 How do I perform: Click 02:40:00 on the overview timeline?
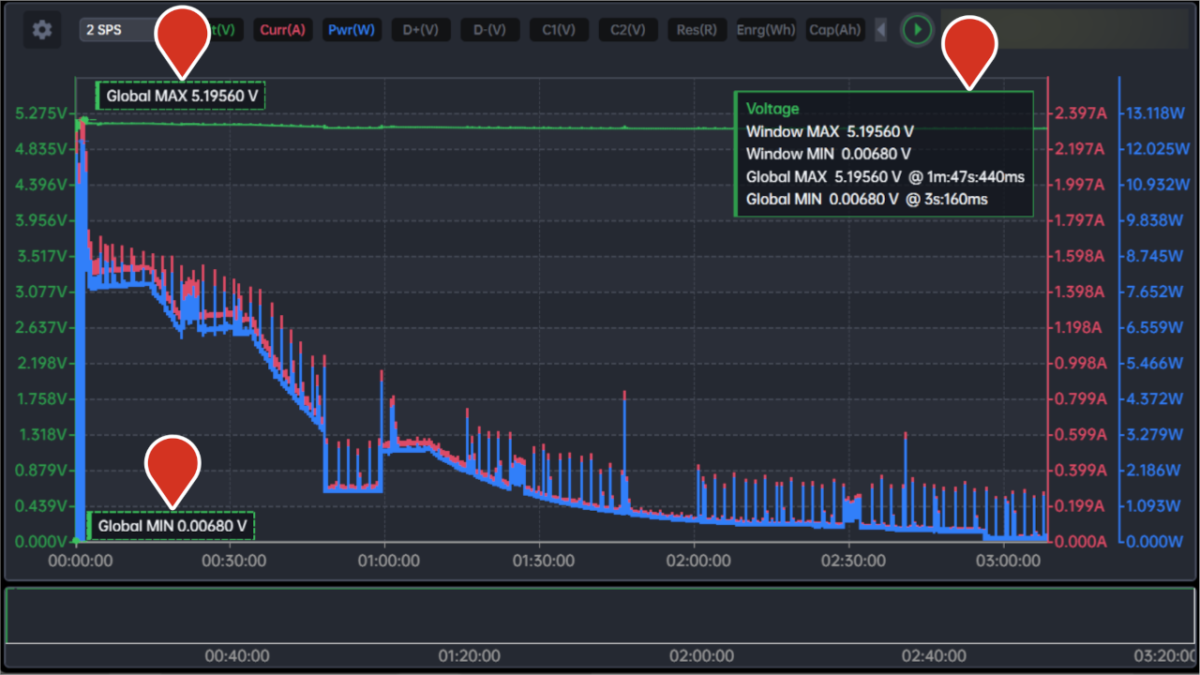935,656
